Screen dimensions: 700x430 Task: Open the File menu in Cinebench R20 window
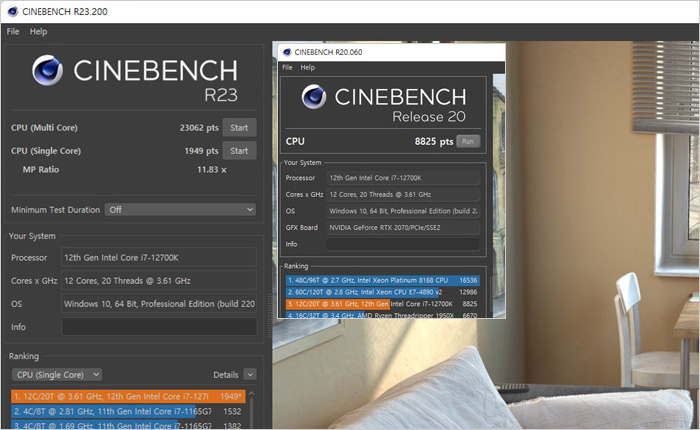[287, 67]
